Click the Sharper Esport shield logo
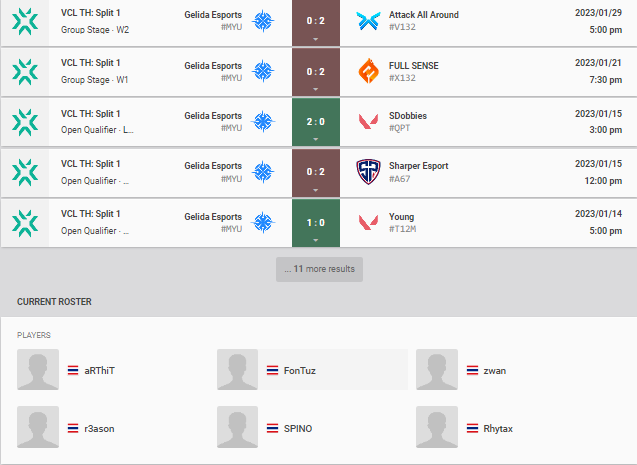This screenshot has height=465, width=637. 368,172
